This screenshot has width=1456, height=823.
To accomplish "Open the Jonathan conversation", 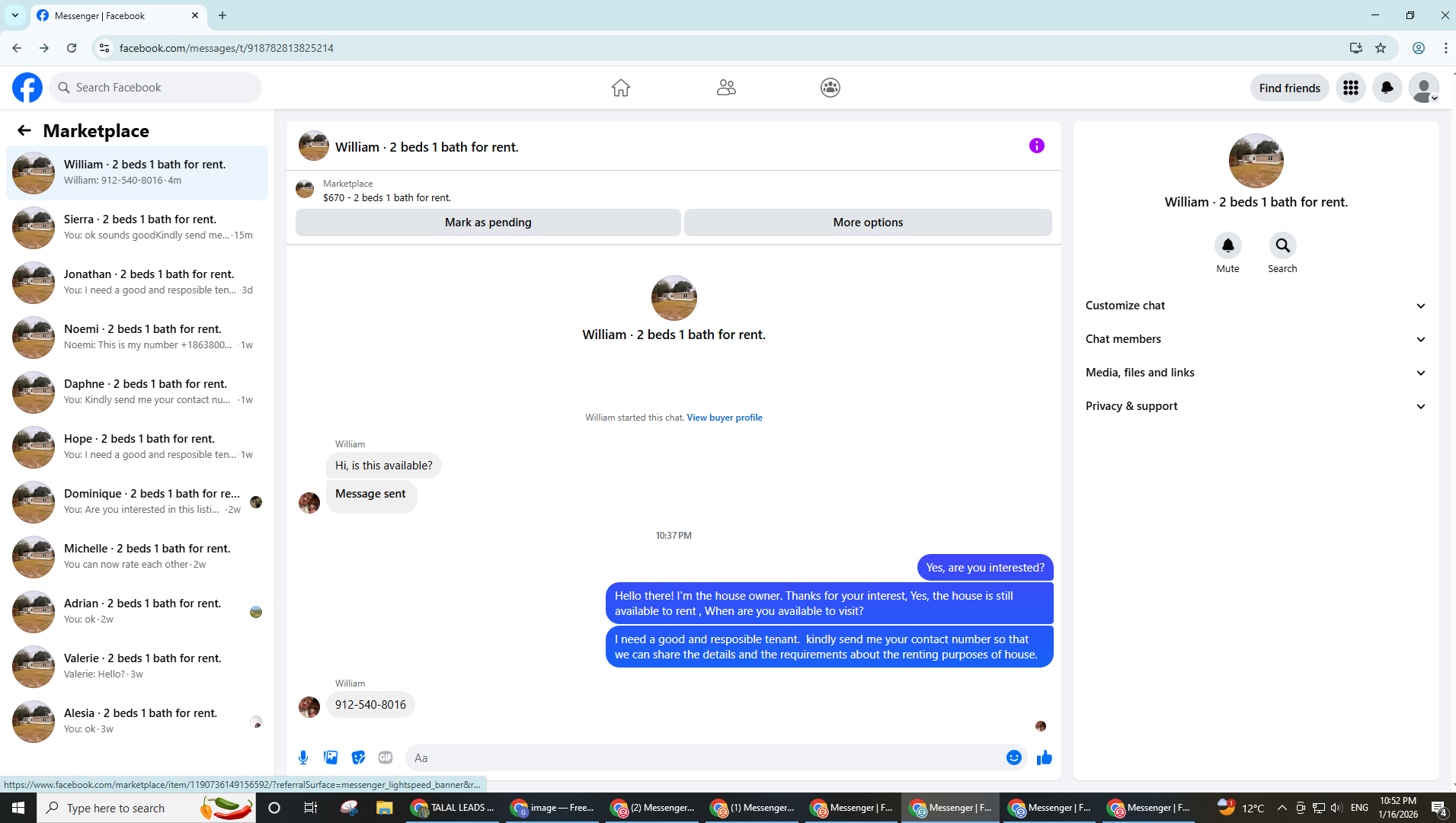I will [x=137, y=283].
